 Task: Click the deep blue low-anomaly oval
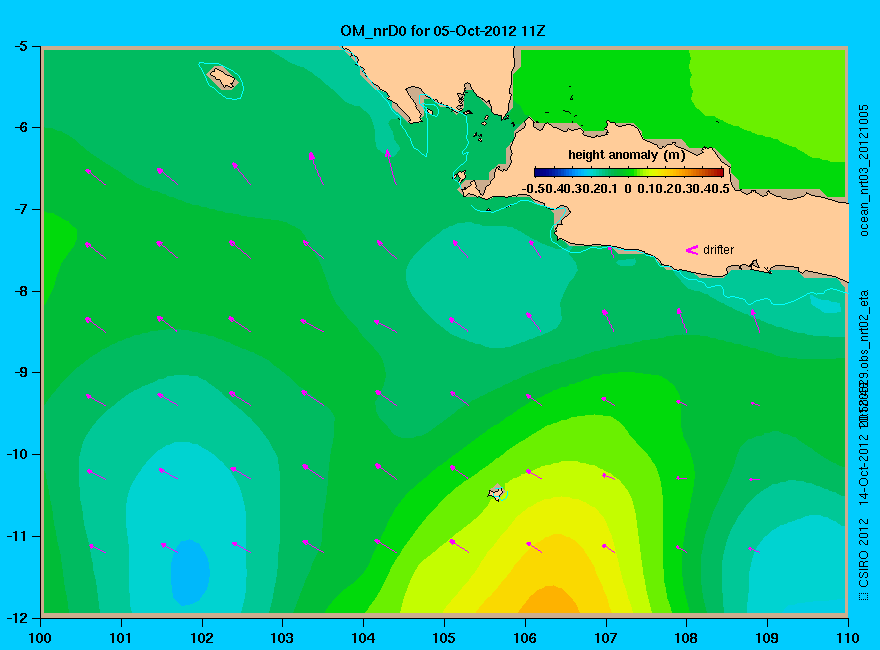pos(190,573)
